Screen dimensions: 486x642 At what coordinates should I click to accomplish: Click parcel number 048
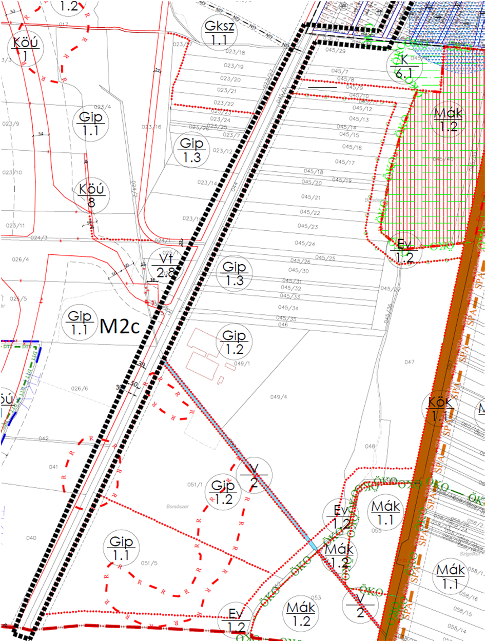point(370,446)
